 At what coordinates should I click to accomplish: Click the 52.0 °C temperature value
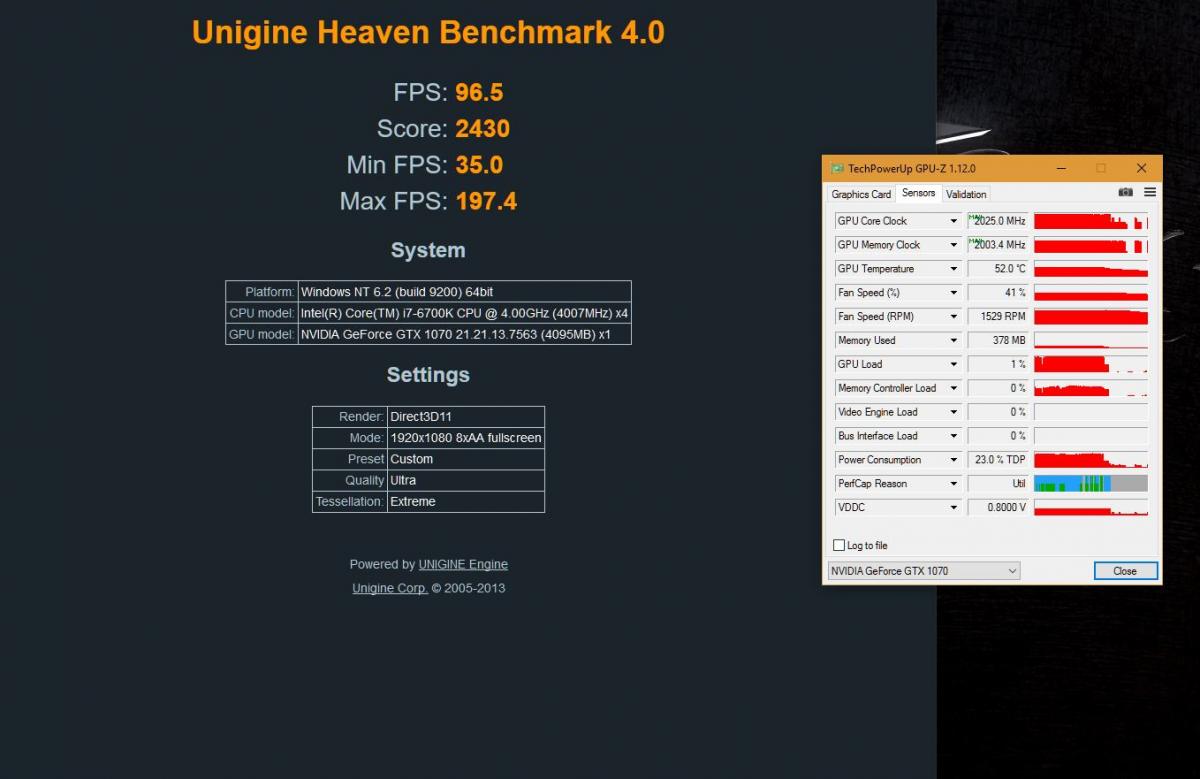[x=998, y=269]
